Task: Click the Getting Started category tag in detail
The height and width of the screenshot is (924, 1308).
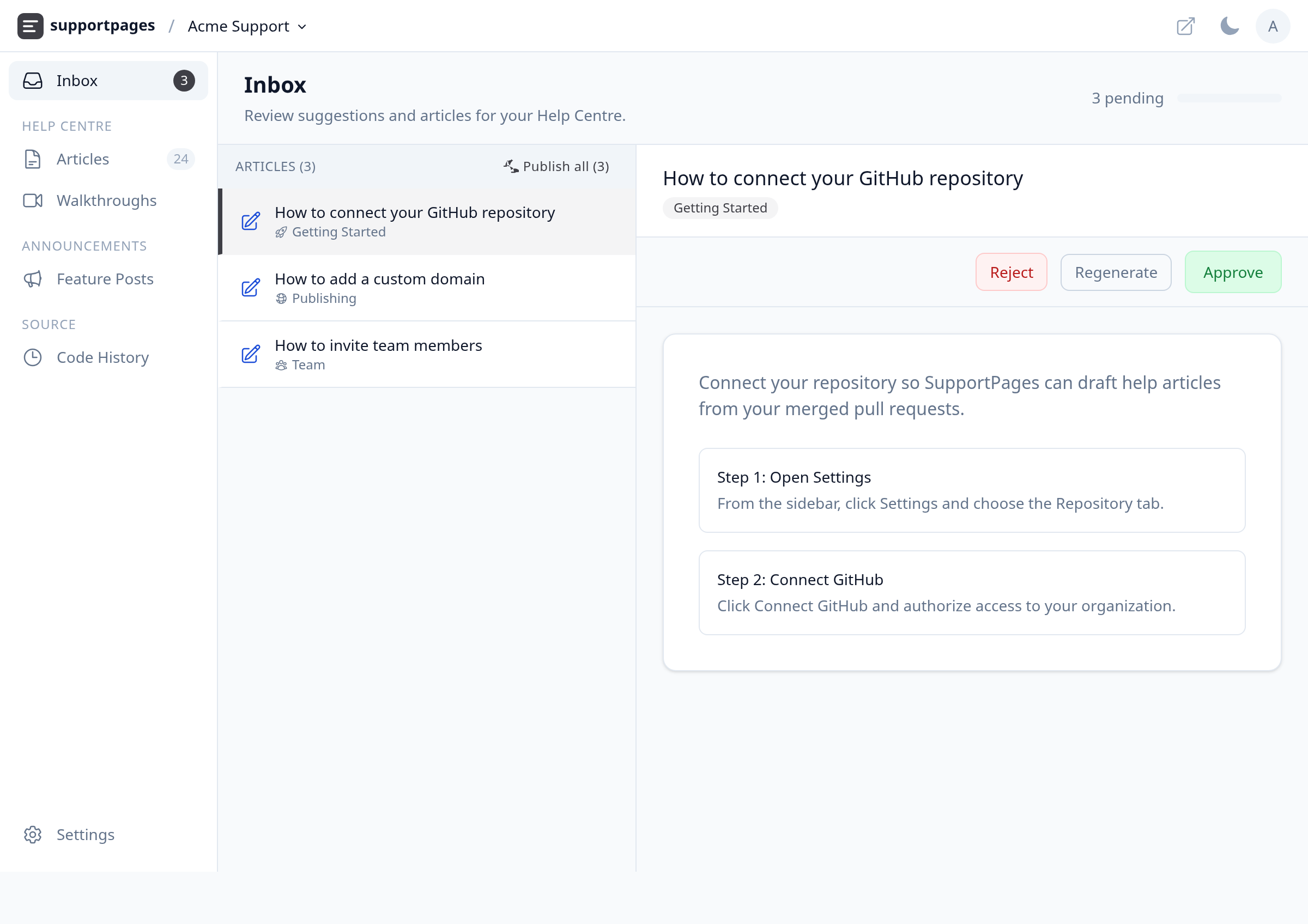Action: [720, 208]
